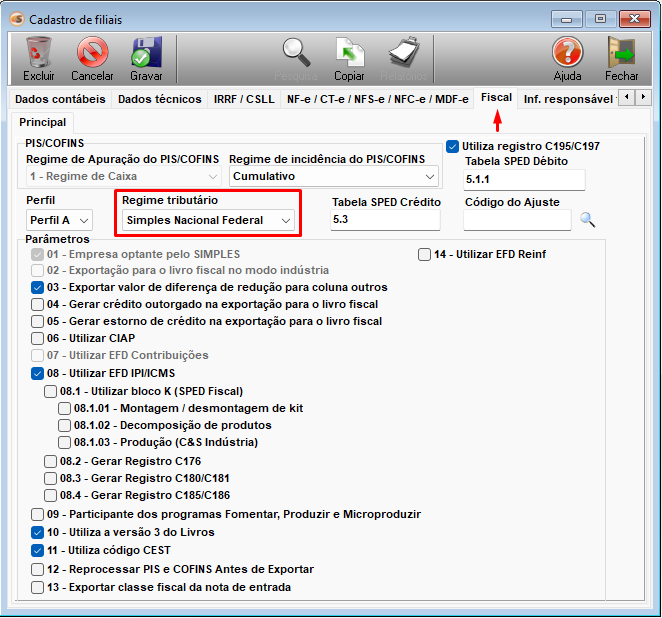Click the Excluir trash icon
The width and height of the screenshot is (662, 618).
click(x=39, y=53)
